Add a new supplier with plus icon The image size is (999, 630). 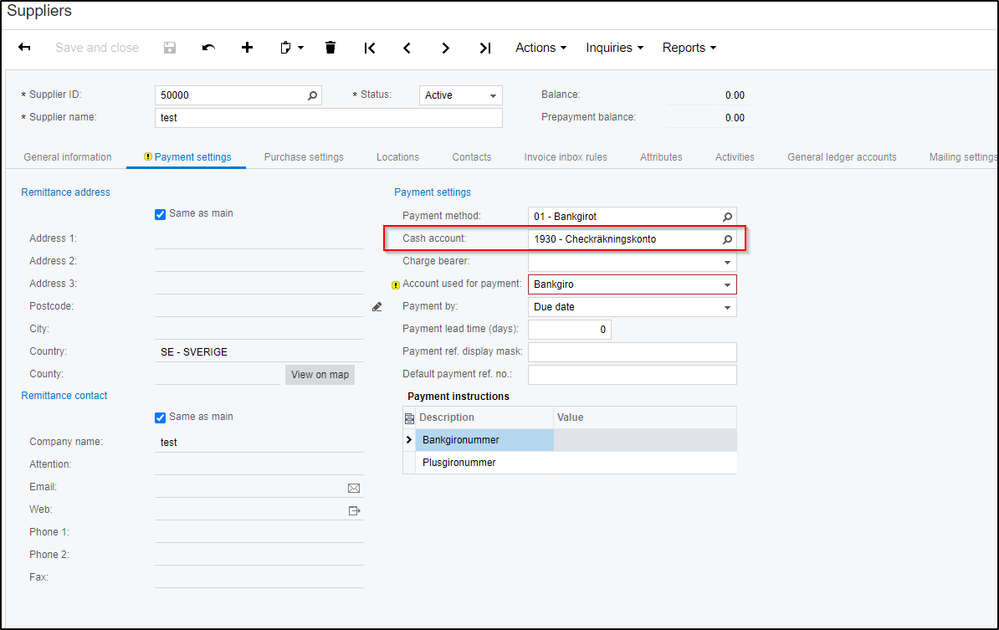[247, 48]
